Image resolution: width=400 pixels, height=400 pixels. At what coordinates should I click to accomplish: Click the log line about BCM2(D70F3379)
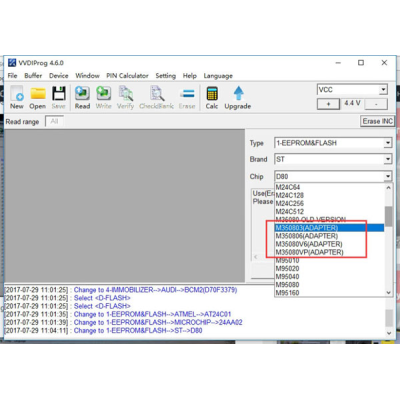click(121, 290)
